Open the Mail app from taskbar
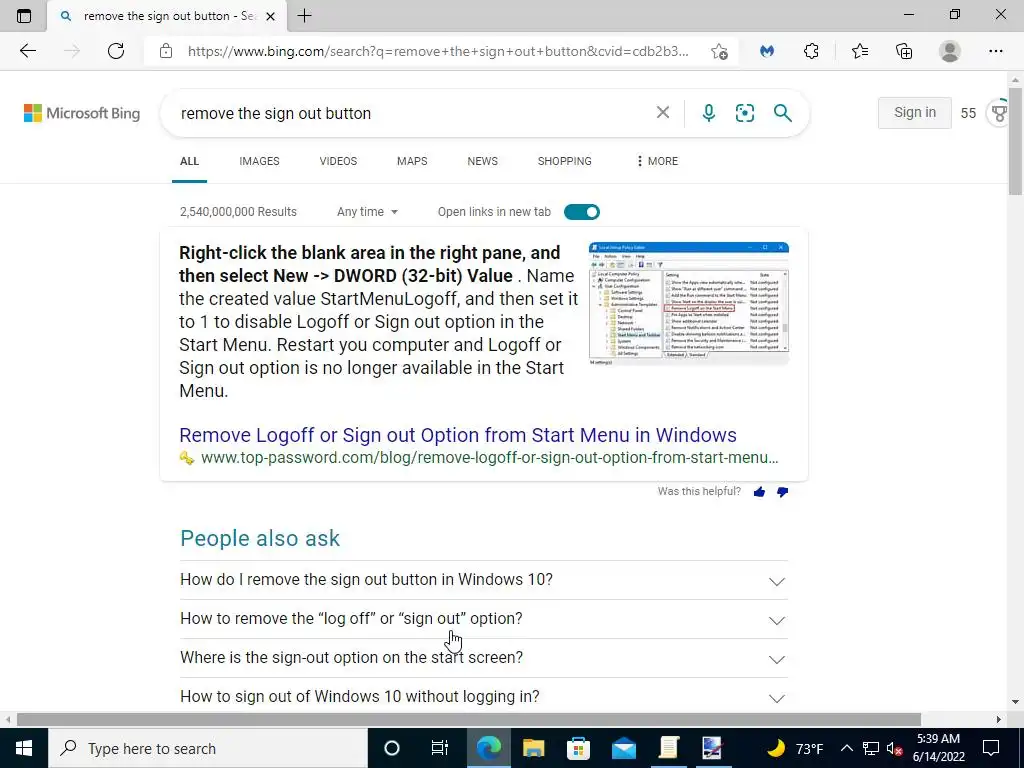This screenshot has width=1024, height=768. point(624,748)
